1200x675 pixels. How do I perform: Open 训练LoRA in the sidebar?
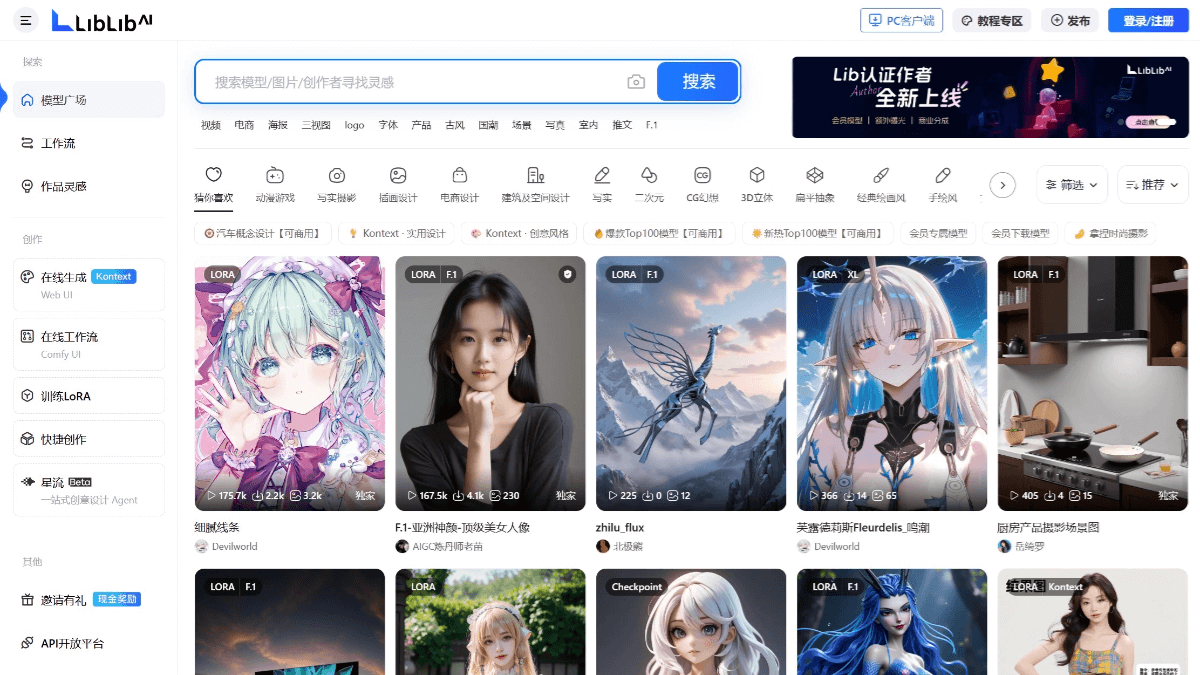89,396
